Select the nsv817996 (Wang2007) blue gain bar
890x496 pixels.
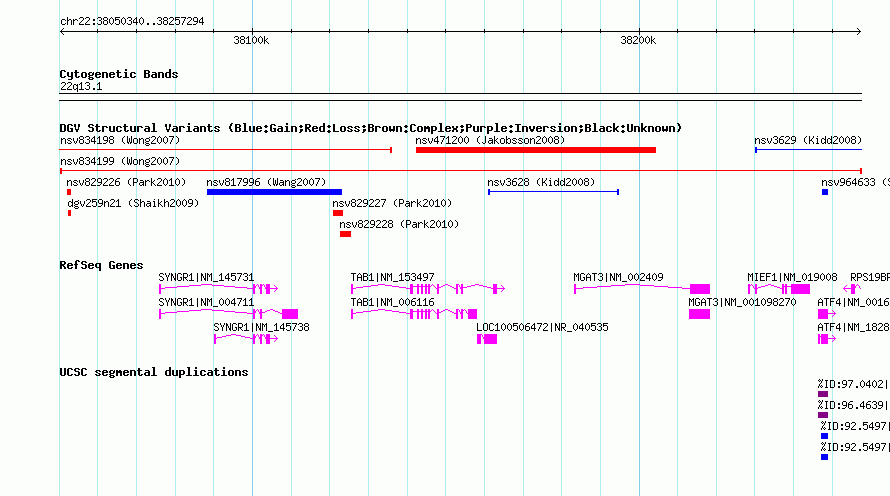274,192
